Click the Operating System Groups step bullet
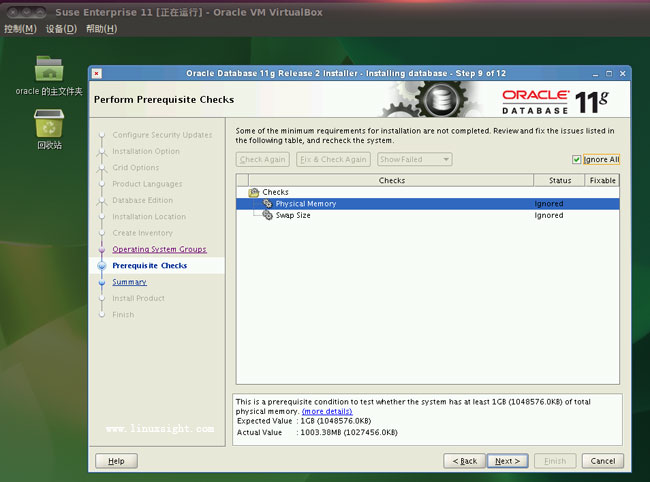The width and height of the screenshot is (650, 482). (x=102, y=249)
